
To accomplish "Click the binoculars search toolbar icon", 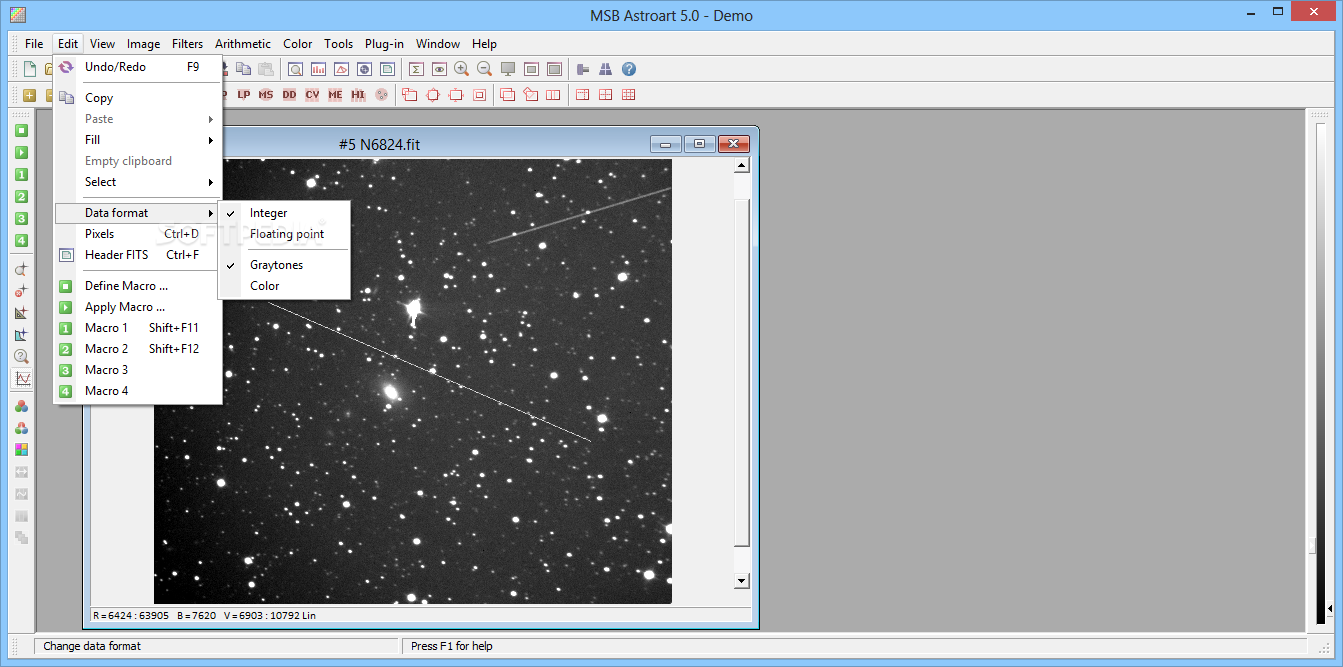I will pyautogui.click(x=606, y=69).
